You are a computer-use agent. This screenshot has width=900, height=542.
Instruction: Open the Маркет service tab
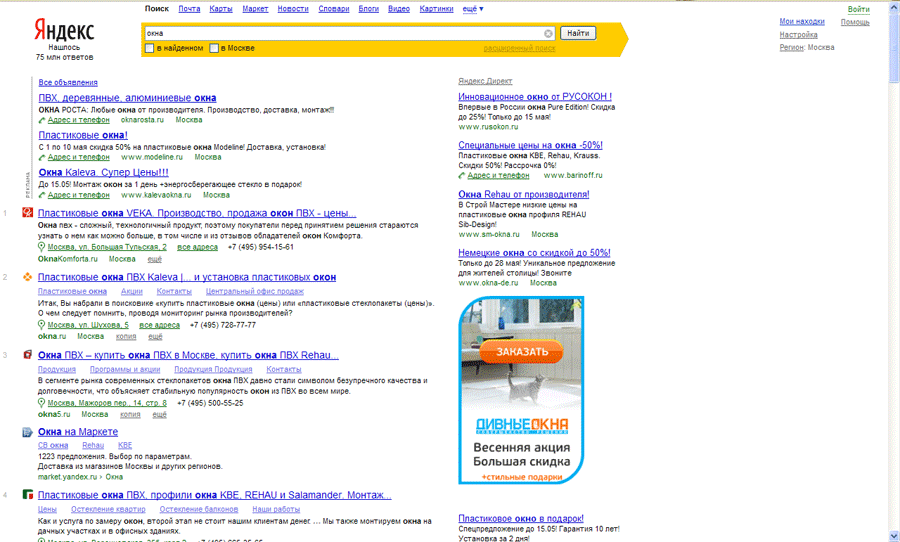[x=255, y=9]
